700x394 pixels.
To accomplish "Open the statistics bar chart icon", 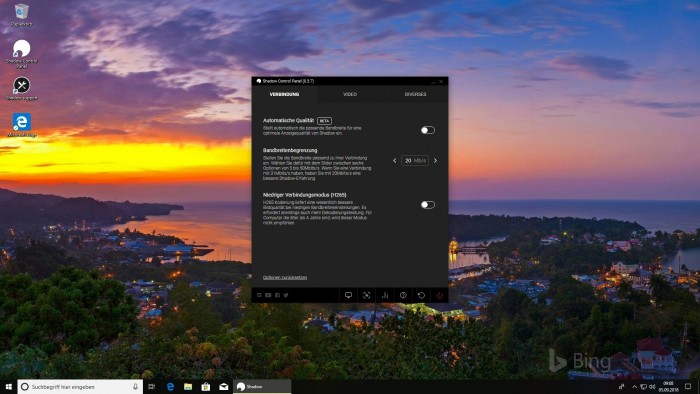I will tap(385, 295).
